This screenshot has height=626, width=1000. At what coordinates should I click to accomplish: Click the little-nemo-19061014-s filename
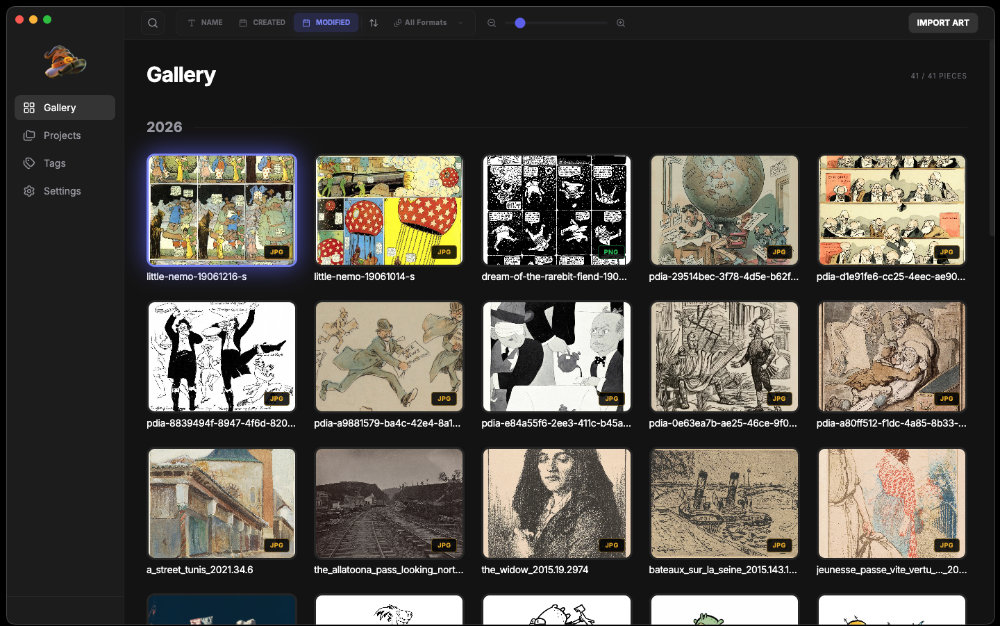(364, 277)
